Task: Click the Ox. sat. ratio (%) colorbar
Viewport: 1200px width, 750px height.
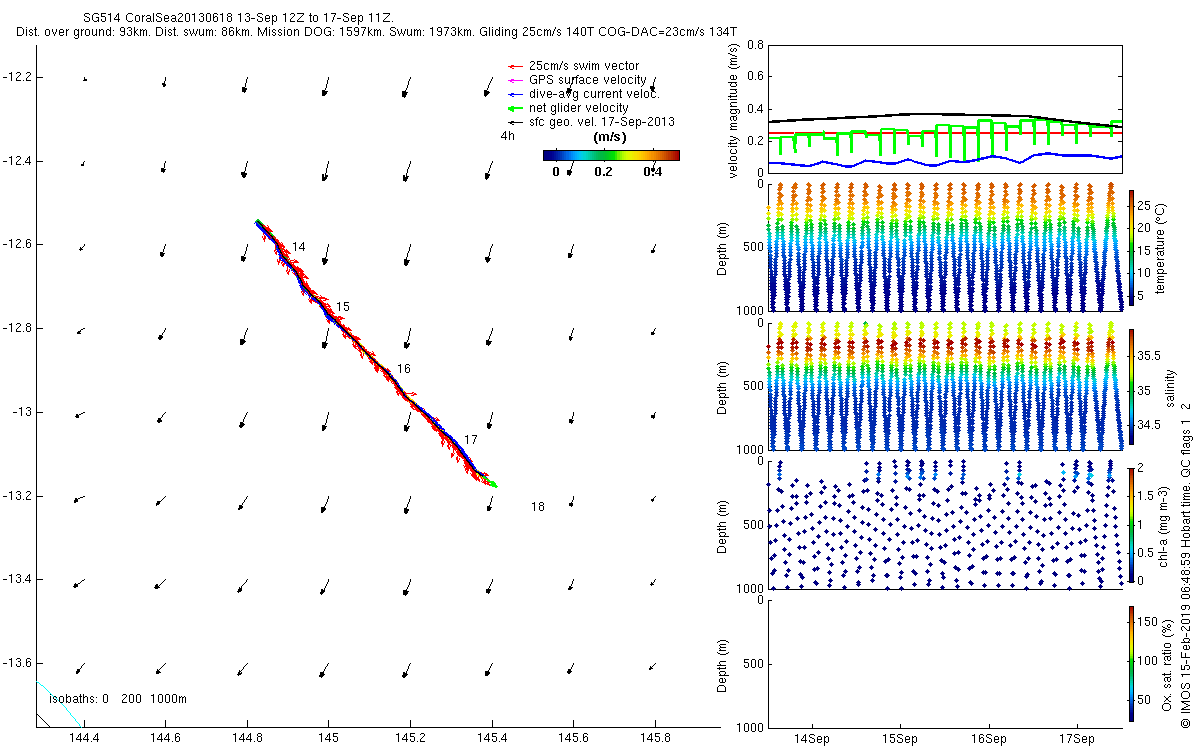Action: (1130, 664)
